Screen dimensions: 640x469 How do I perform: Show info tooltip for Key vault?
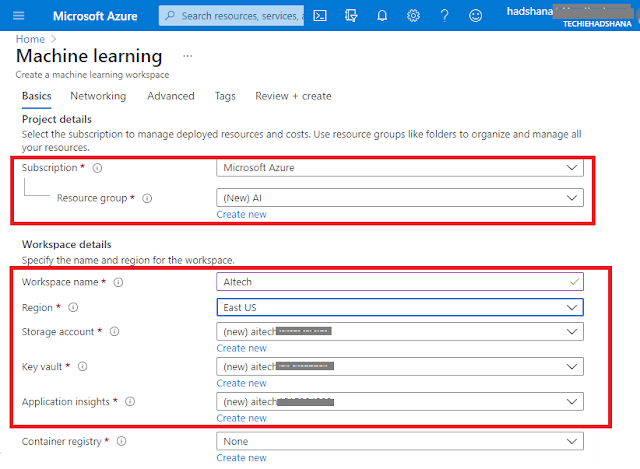(x=82, y=367)
